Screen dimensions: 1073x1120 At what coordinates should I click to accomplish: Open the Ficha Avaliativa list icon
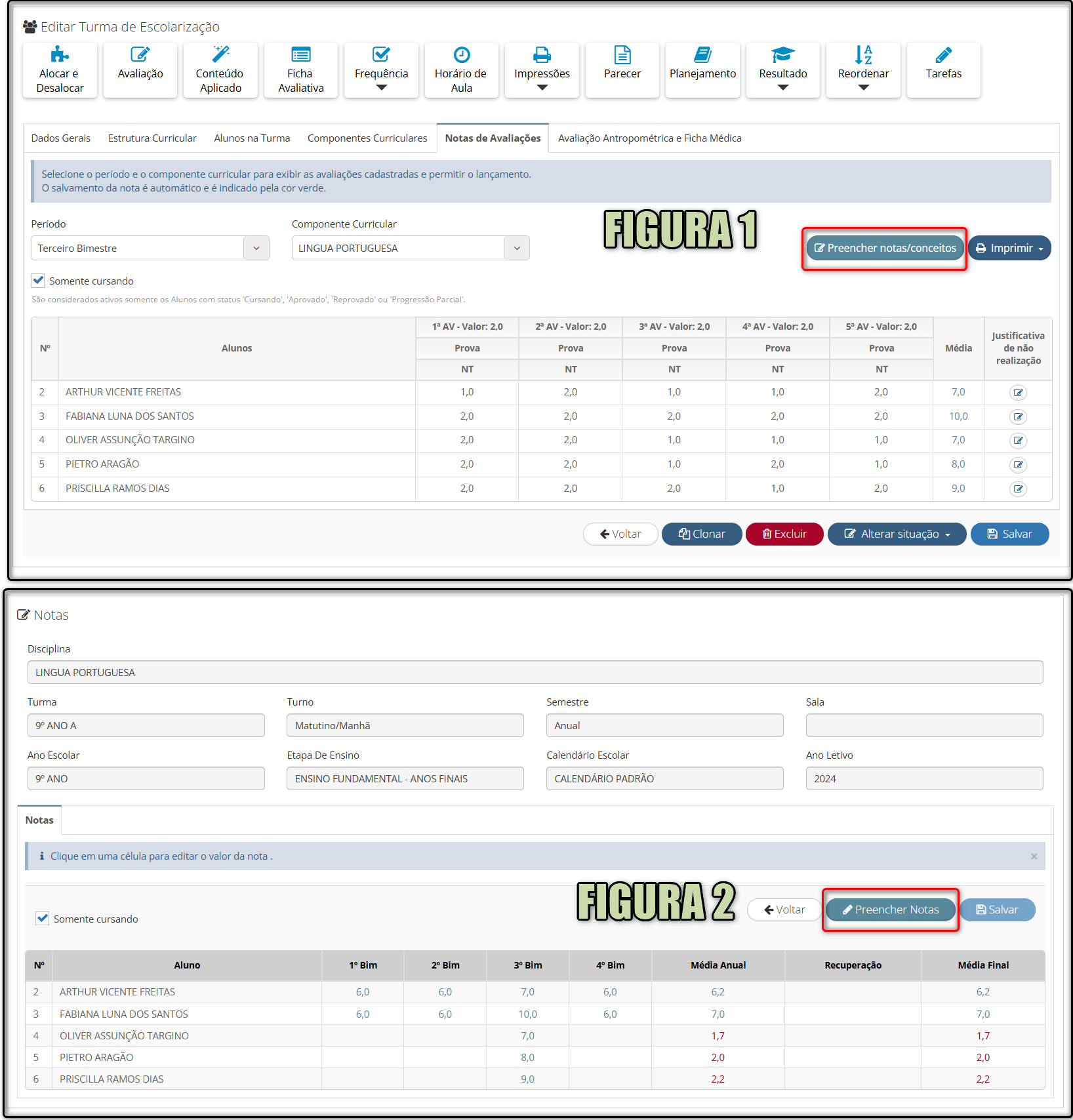(x=300, y=54)
